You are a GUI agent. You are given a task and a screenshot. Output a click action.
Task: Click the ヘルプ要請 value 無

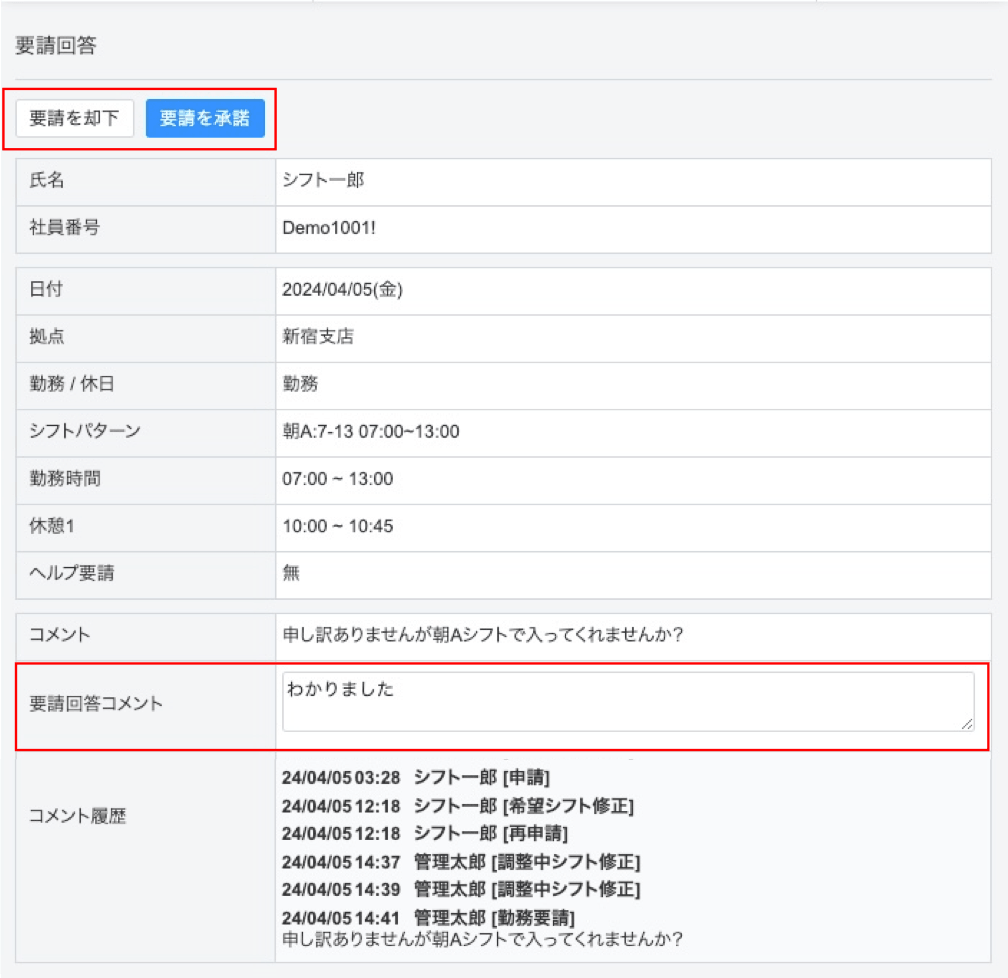point(291,574)
